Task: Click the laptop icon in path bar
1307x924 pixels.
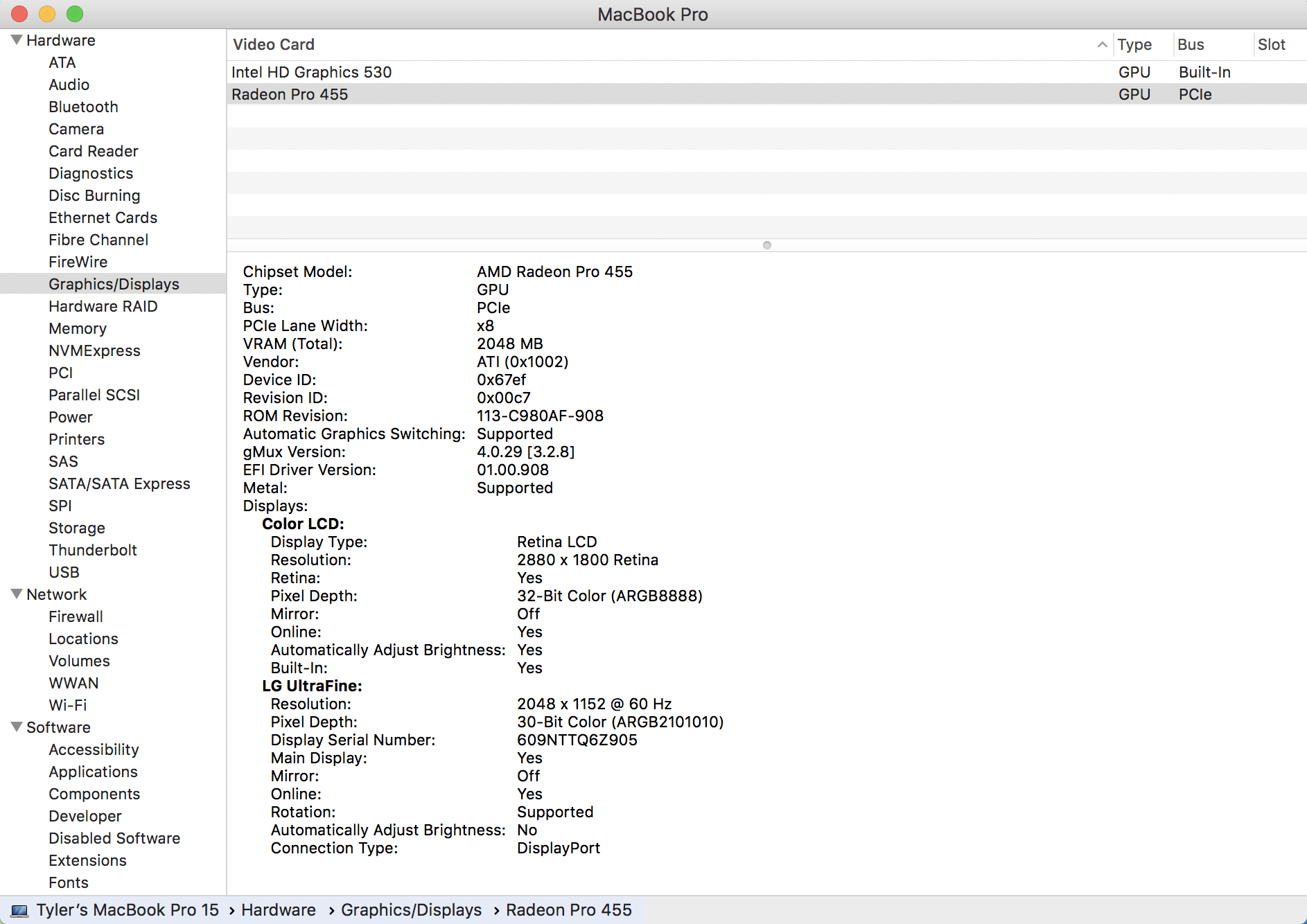Action: tap(19, 910)
